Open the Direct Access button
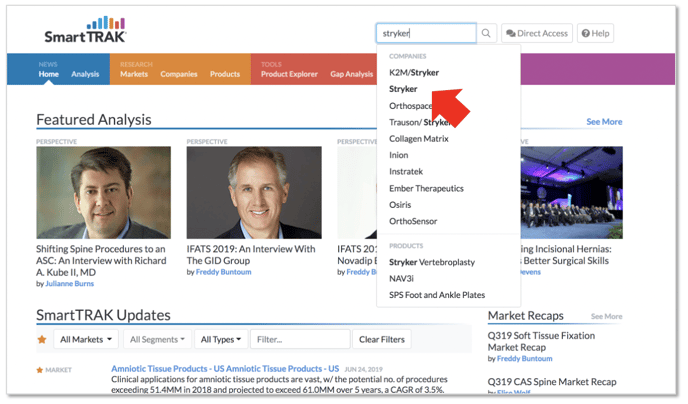Viewport: 688px width, 404px height. 537,33
